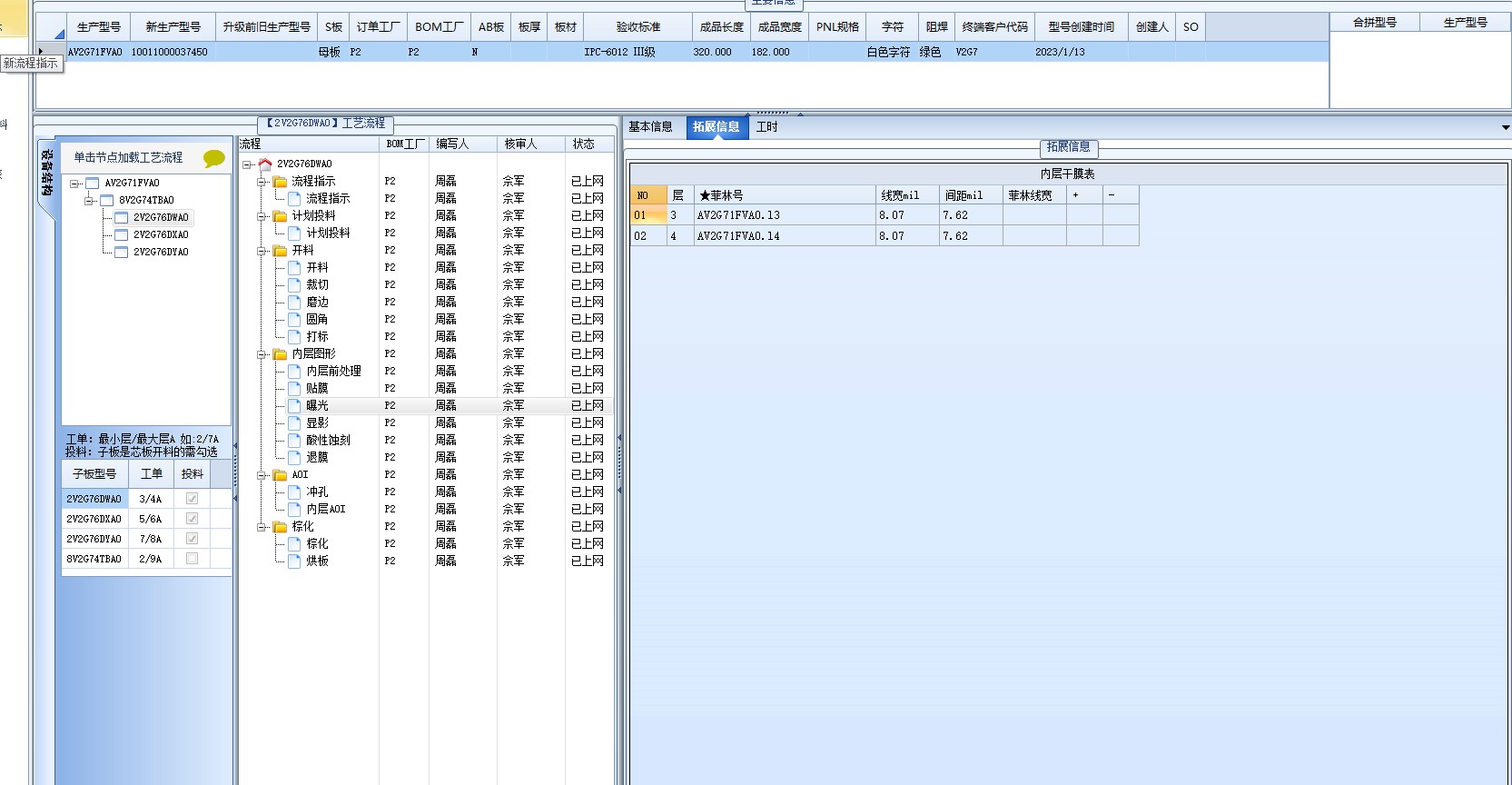Click the red house icon beside 2V2G76DWA0
This screenshot has height=785, width=1512.
pyautogui.click(x=265, y=164)
